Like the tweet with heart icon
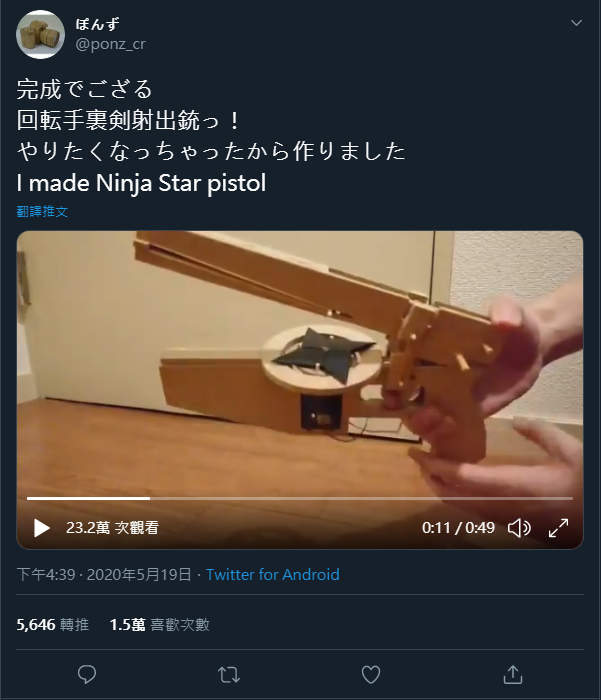This screenshot has width=601, height=700. 371,674
